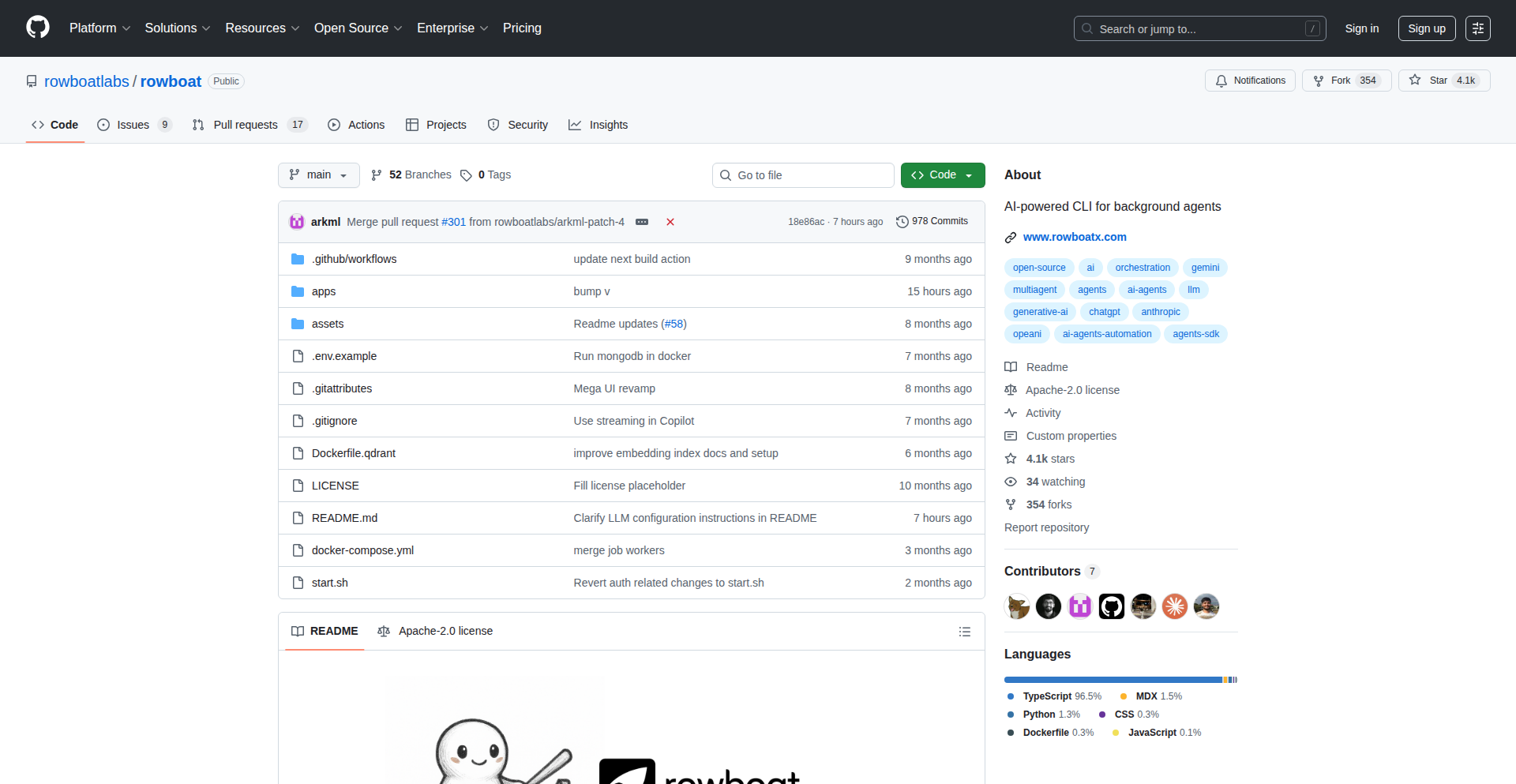Open the green Code dropdown button
The image size is (1516, 784).
point(943,175)
